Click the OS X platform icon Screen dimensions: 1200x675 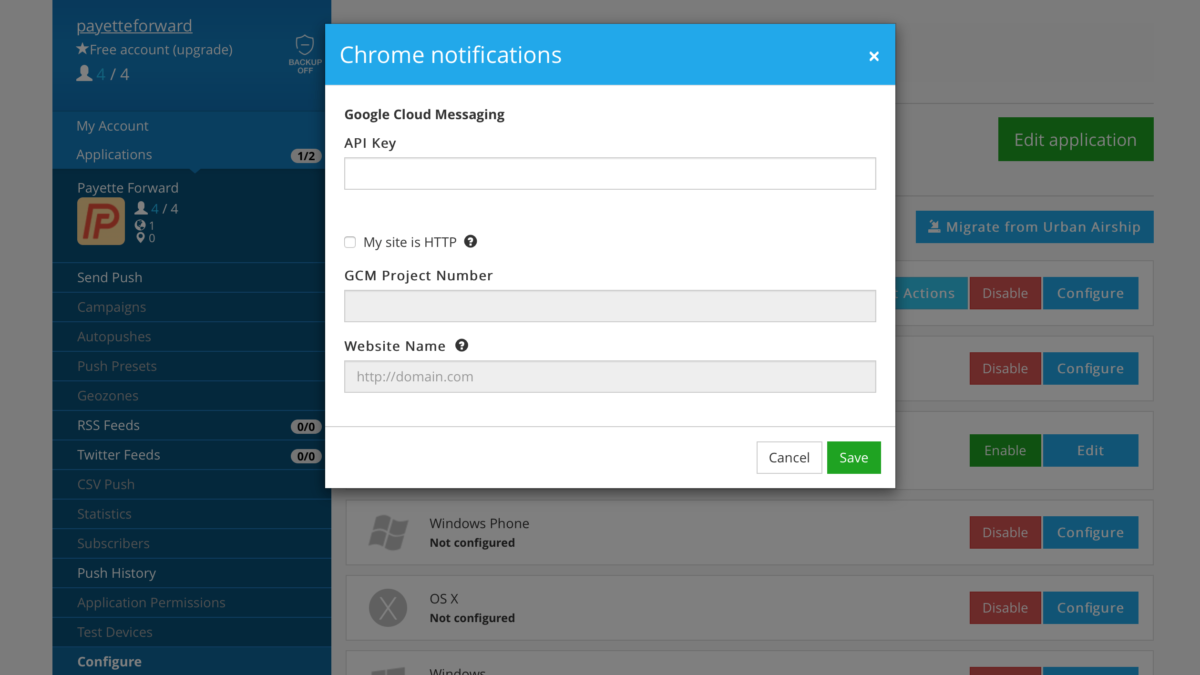point(388,607)
